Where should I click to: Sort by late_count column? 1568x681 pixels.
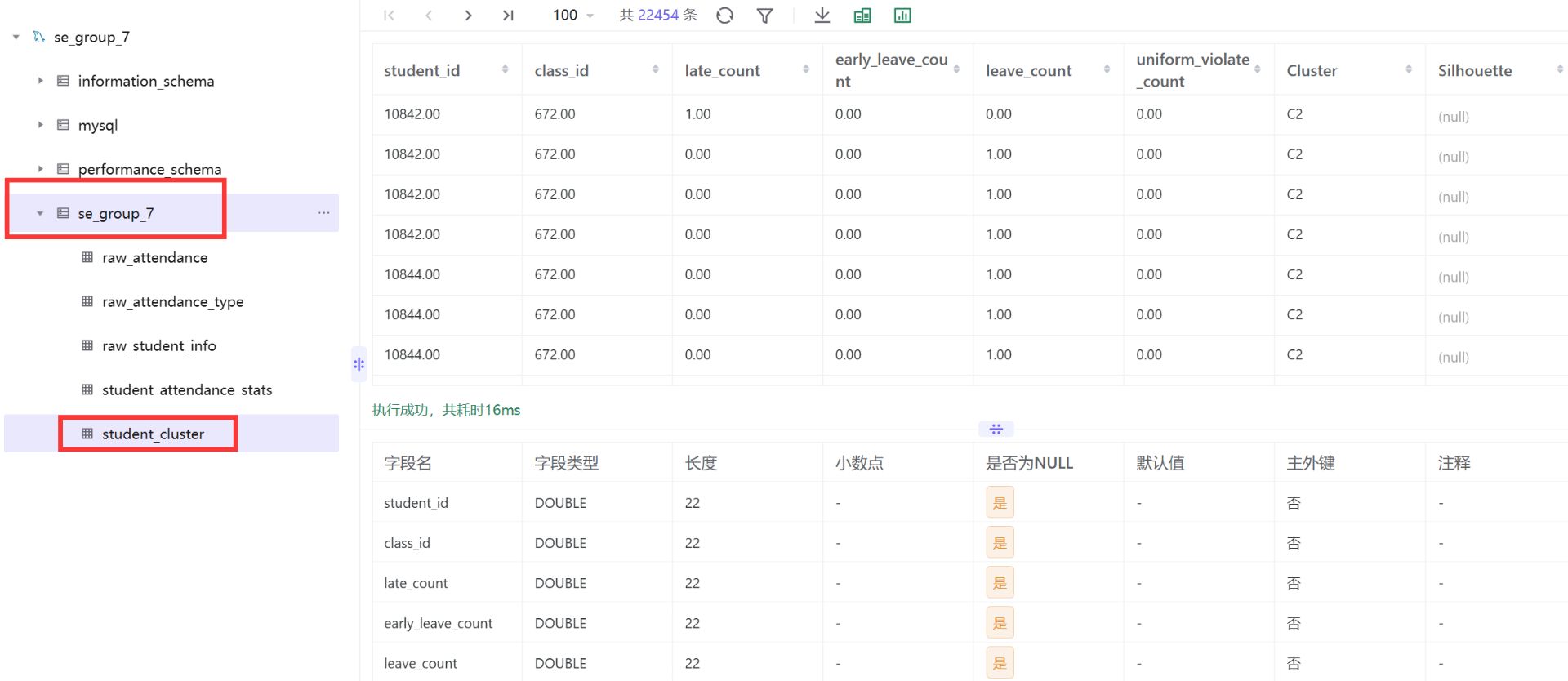click(x=805, y=69)
